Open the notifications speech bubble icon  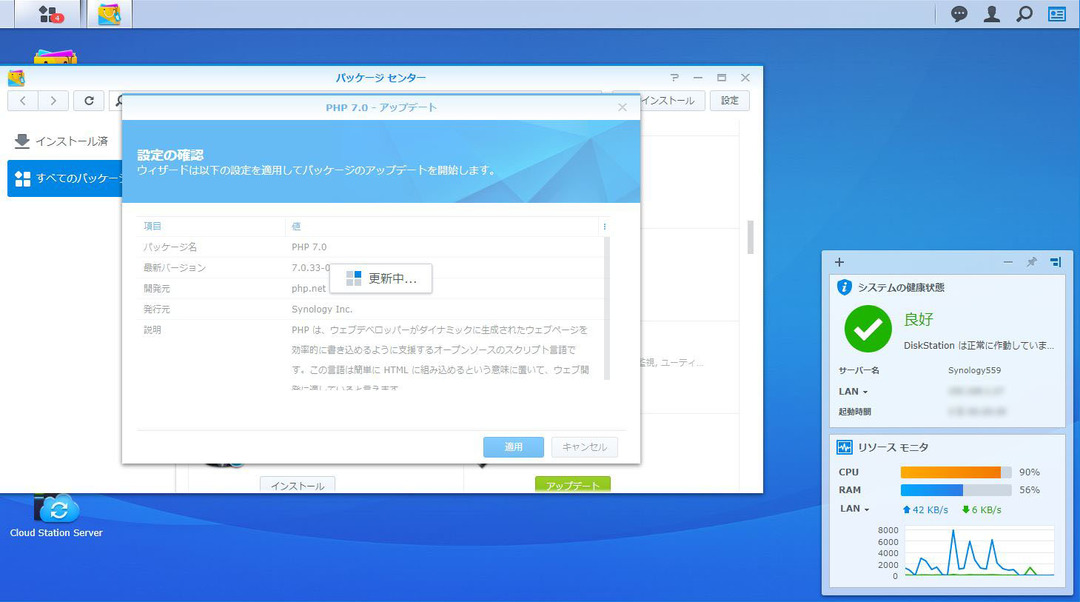click(959, 14)
